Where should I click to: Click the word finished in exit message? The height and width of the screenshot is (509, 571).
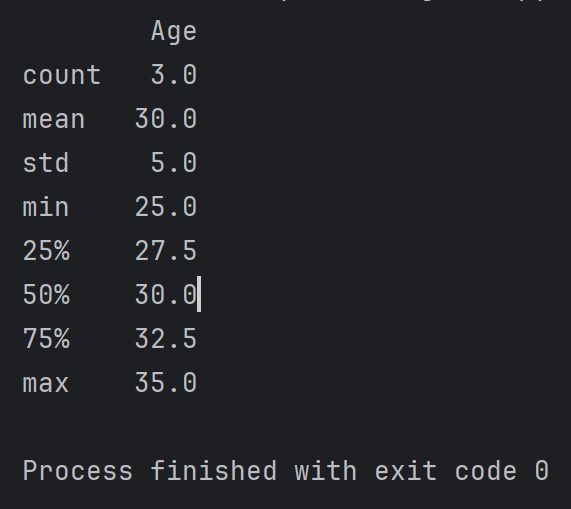pos(214,470)
